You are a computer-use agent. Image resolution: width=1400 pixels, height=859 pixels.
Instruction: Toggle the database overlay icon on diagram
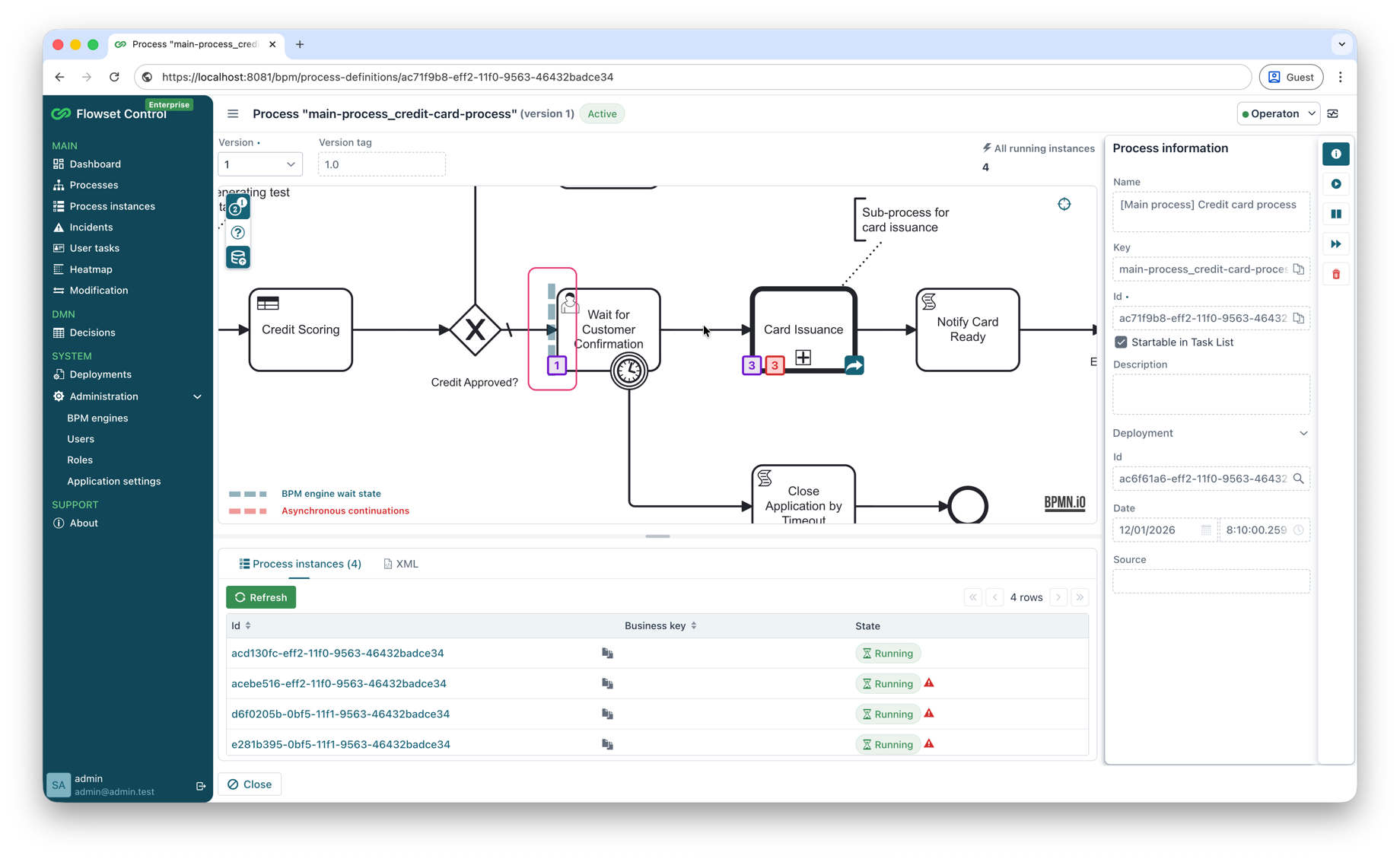click(238, 258)
